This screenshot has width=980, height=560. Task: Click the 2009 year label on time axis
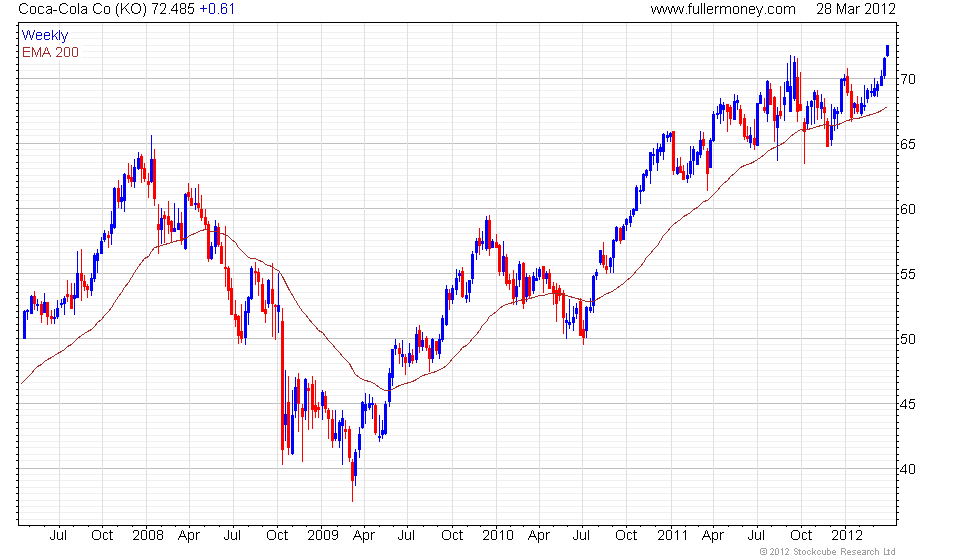point(322,536)
